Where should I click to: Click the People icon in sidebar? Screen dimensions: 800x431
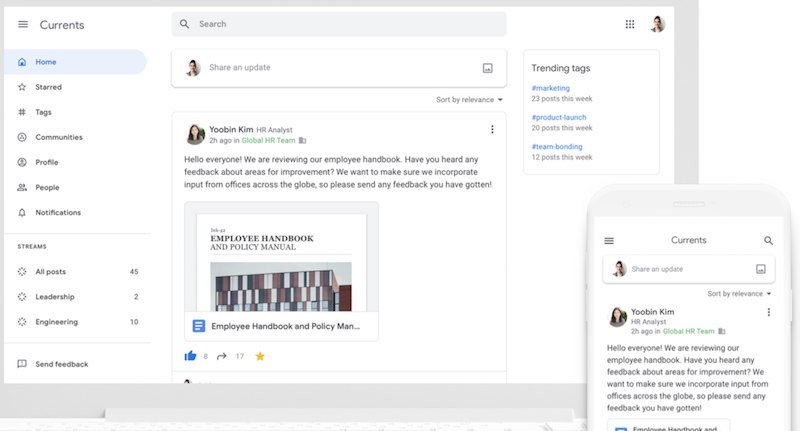point(22,187)
